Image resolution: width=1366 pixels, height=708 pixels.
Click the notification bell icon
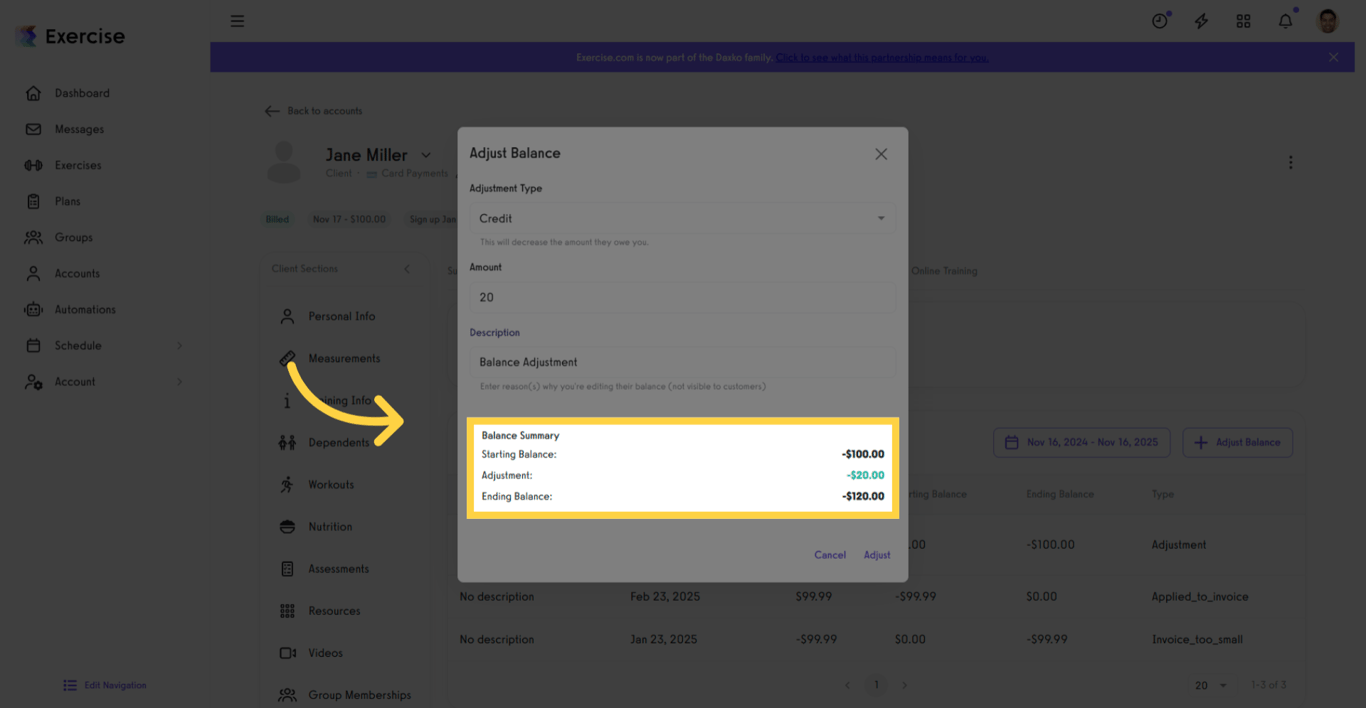pyautogui.click(x=1285, y=20)
